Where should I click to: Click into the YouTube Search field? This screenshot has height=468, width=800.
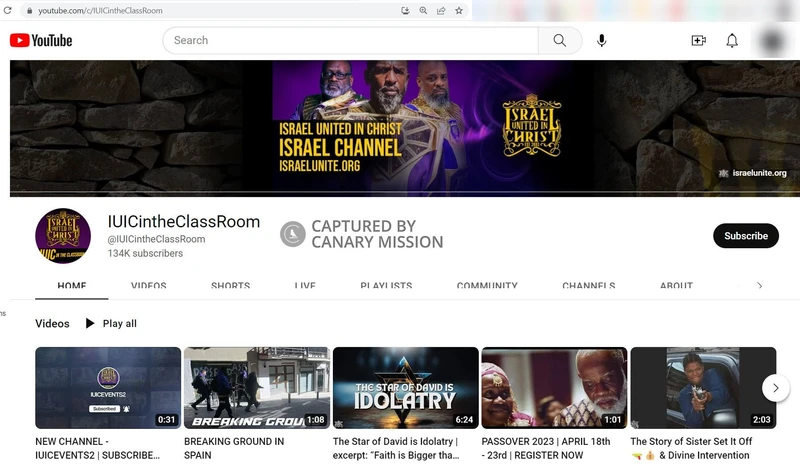pos(351,40)
